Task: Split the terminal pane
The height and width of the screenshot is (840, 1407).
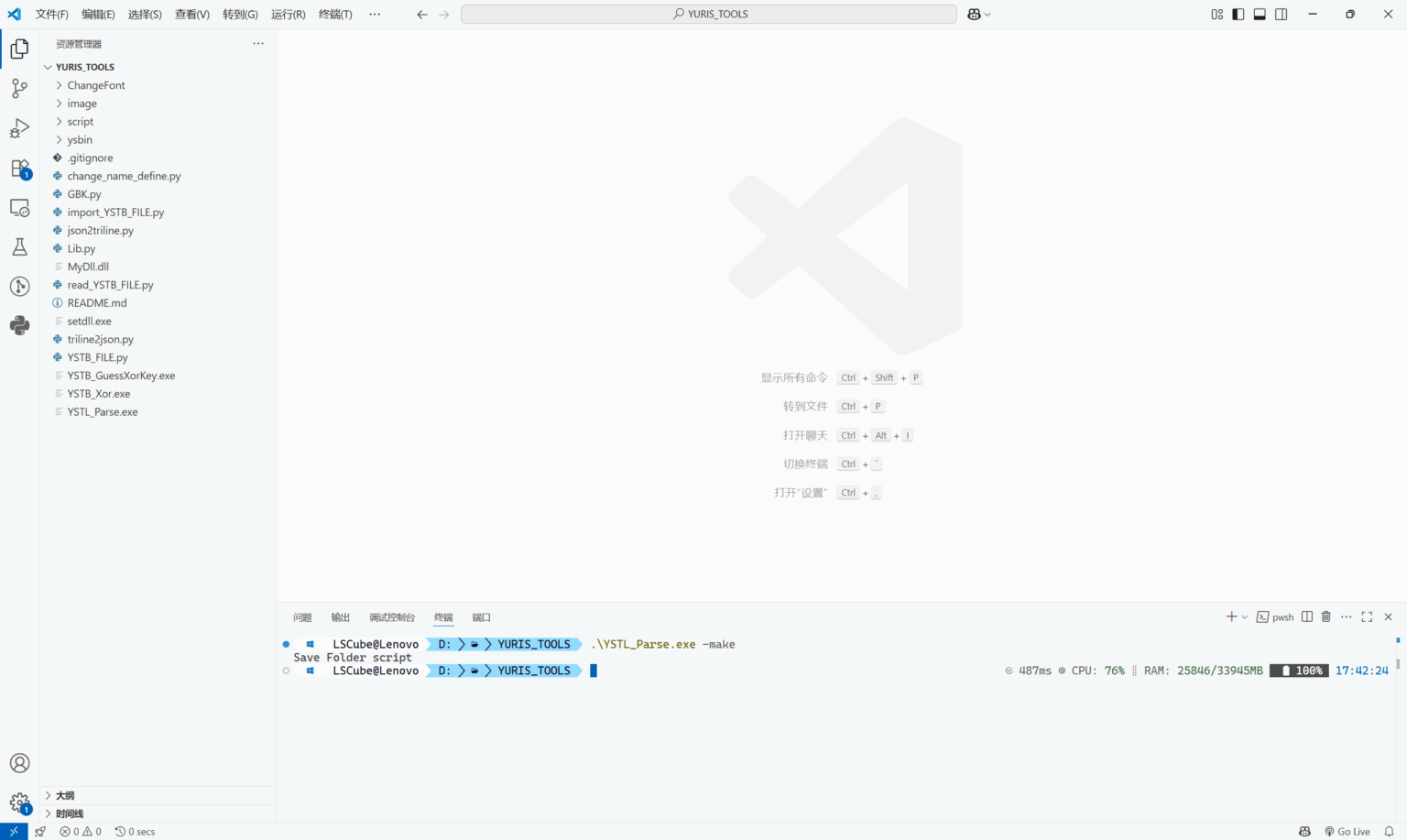Action: pyautogui.click(x=1307, y=616)
